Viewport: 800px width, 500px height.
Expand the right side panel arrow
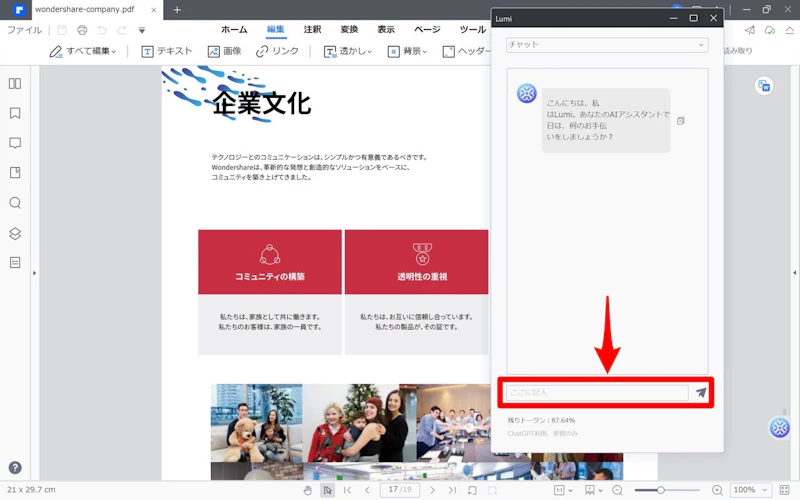[x=794, y=273]
